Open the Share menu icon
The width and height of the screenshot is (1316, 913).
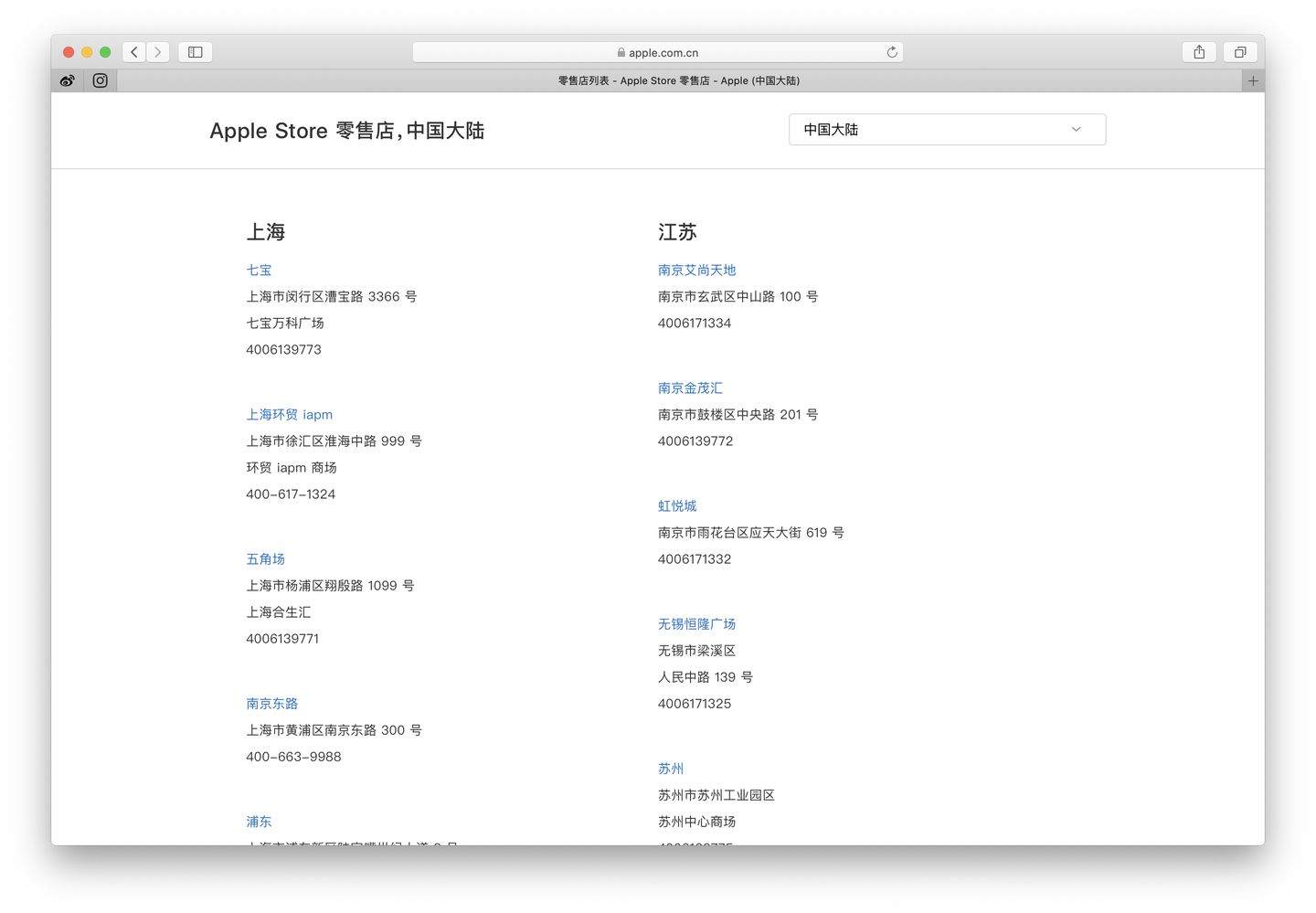pos(1199,52)
